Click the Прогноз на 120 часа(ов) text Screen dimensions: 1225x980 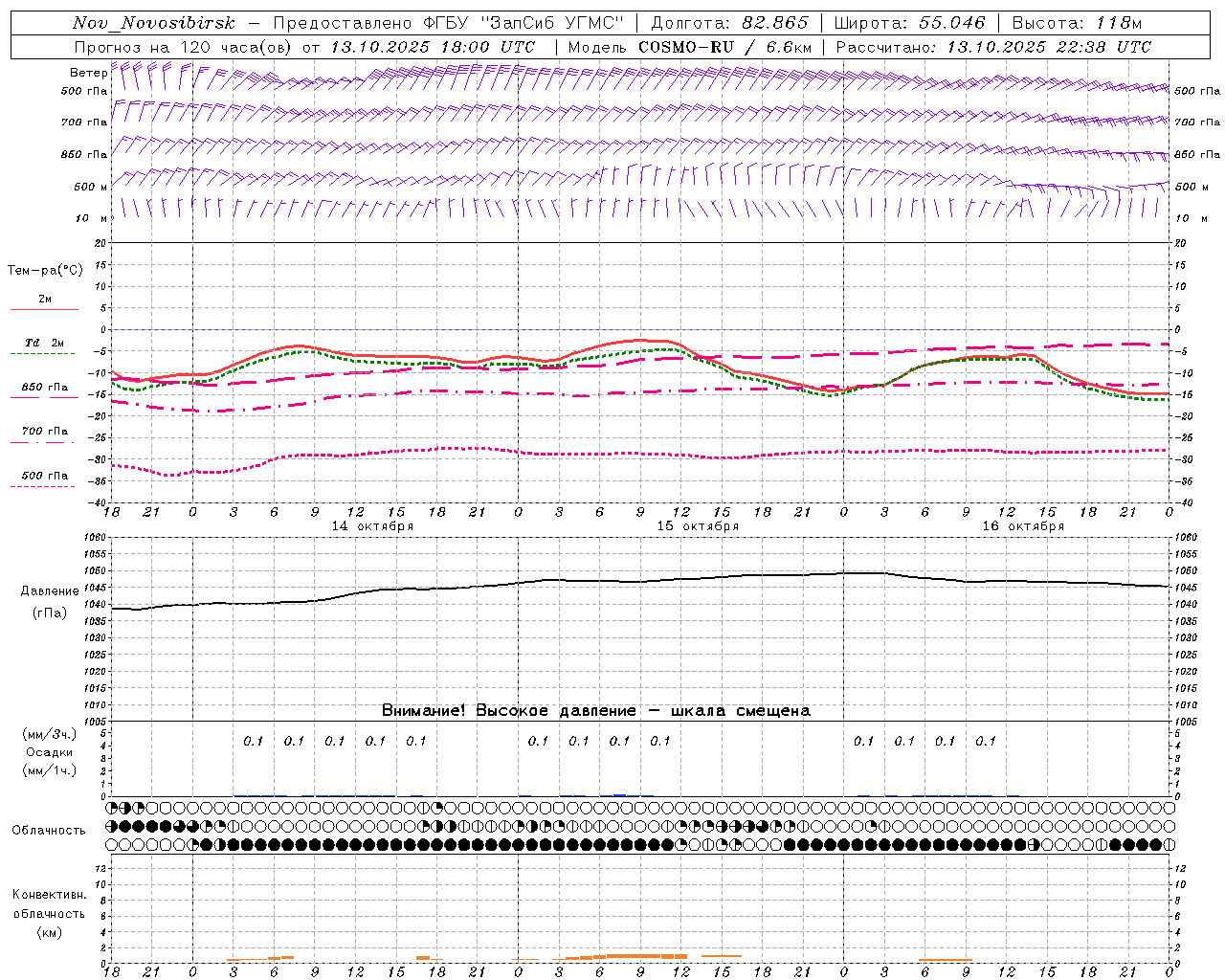point(185,47)
